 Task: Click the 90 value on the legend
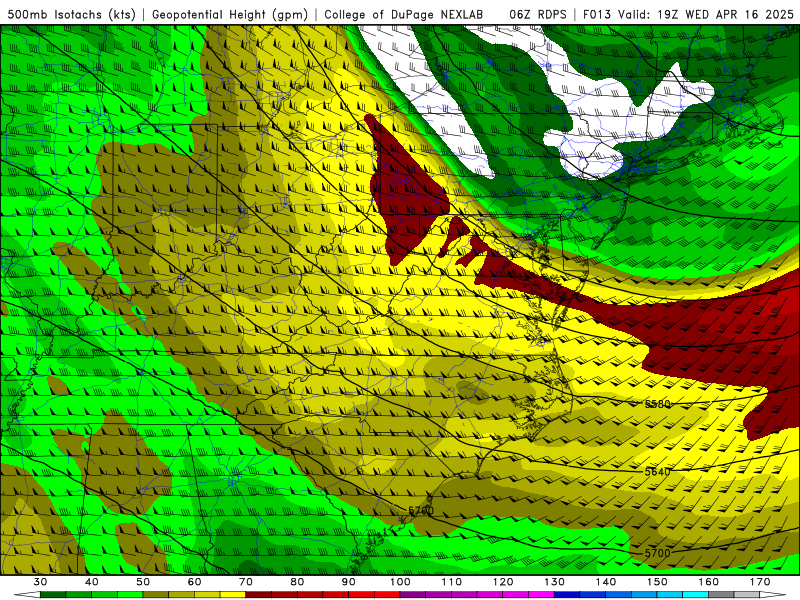[x=349, y=582]
